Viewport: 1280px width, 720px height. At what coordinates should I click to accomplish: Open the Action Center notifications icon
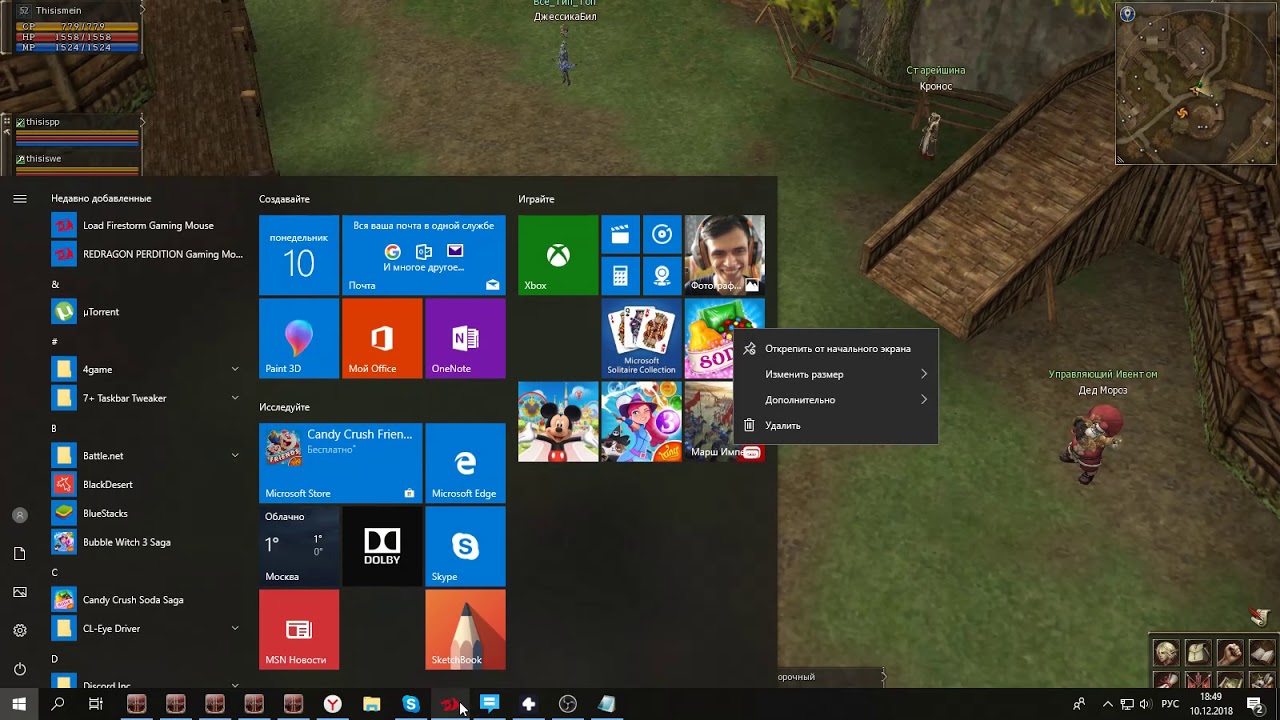[1255, 704]
